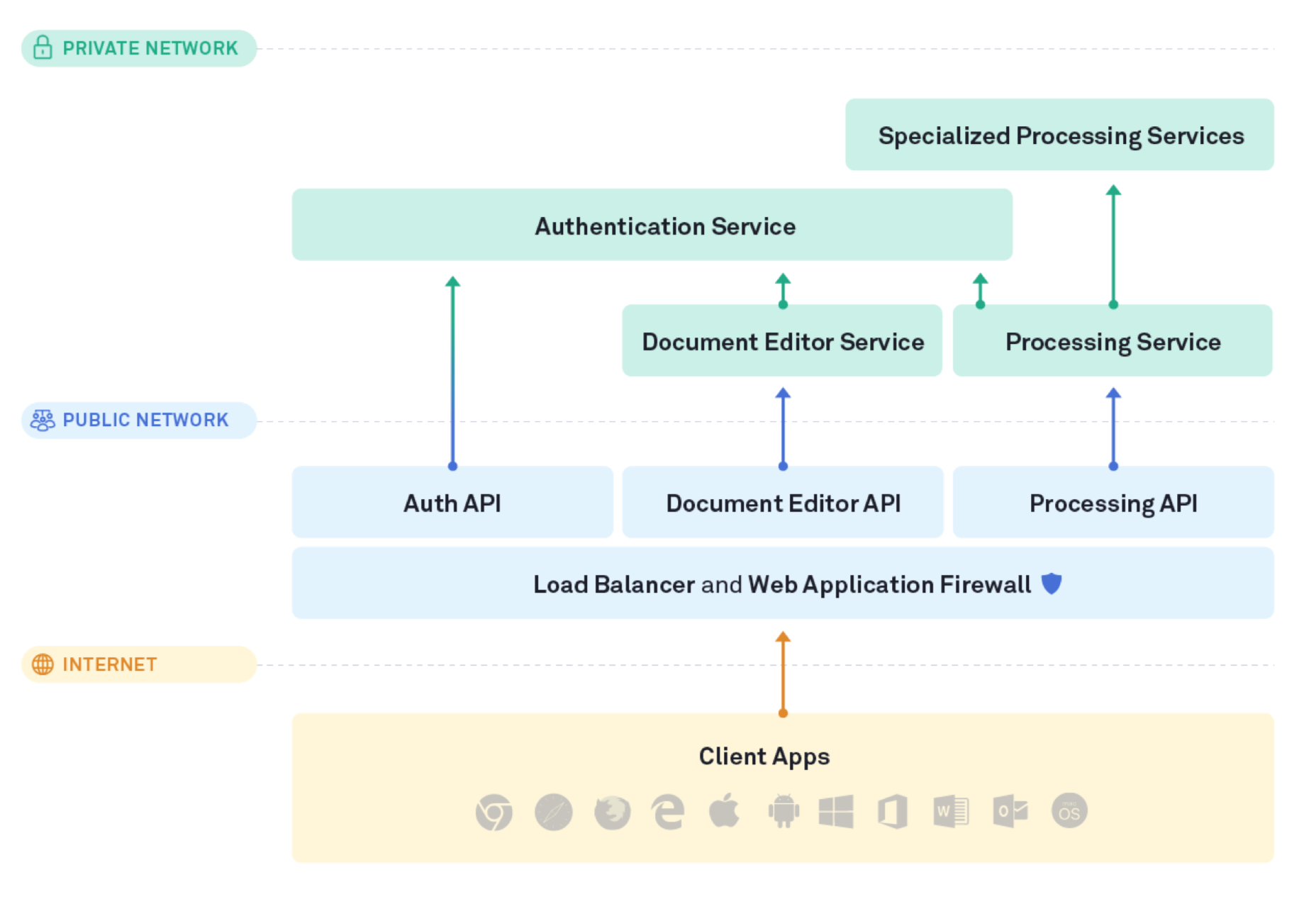Click the Chrome browser icon
This screenshot has height=899, width=1316.
494,813
